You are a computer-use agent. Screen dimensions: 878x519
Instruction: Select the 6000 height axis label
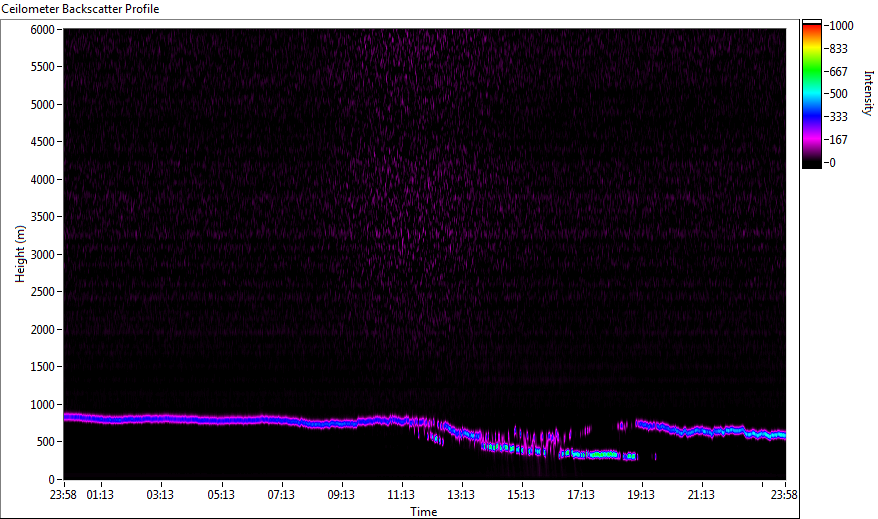(x=43, y=30)
